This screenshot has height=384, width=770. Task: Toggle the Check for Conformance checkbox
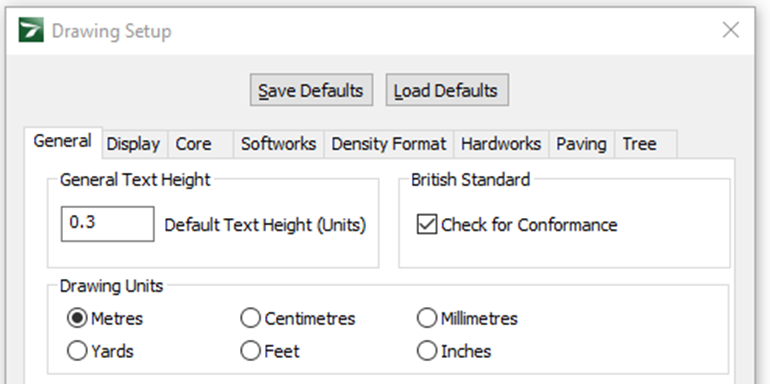(x=427, y=224)
